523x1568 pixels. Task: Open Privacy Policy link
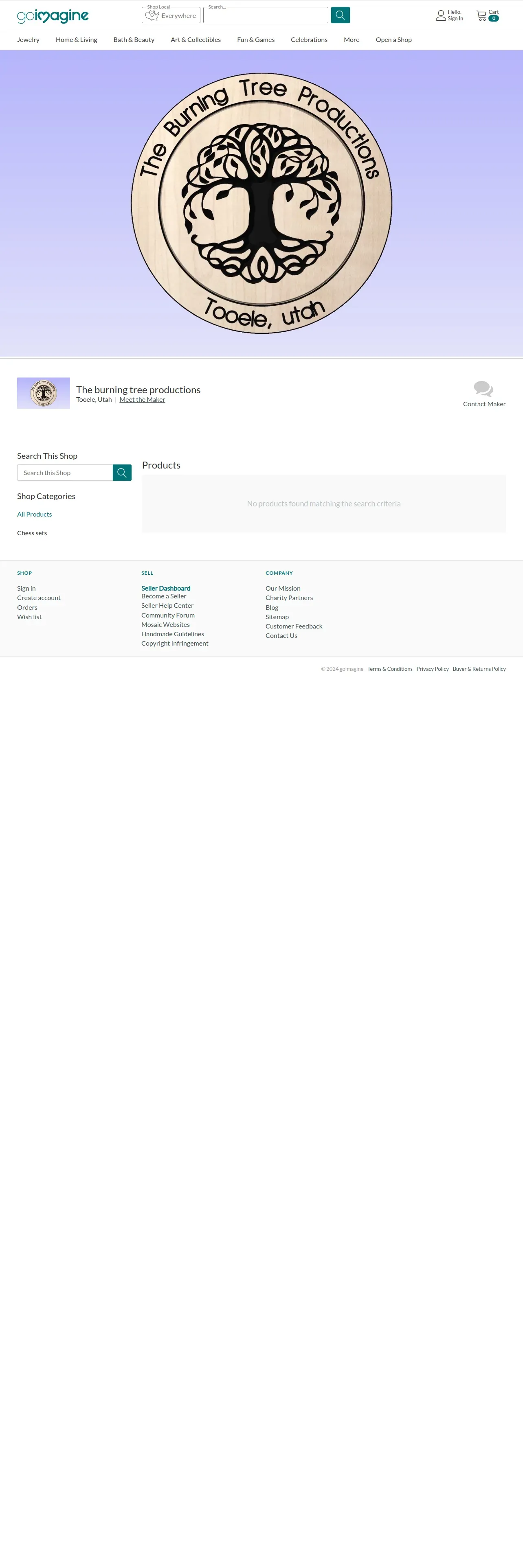(432, 669)
